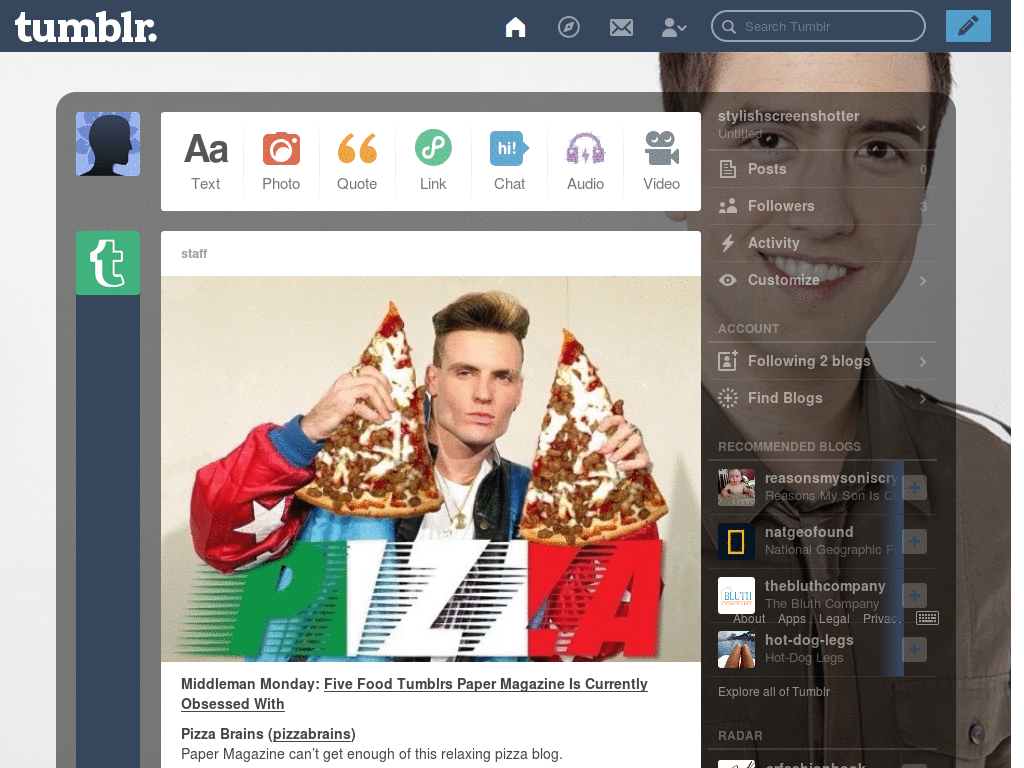
Task: Click the Find Blogs dotted-circle icon
Action: (x=728, y=398)
